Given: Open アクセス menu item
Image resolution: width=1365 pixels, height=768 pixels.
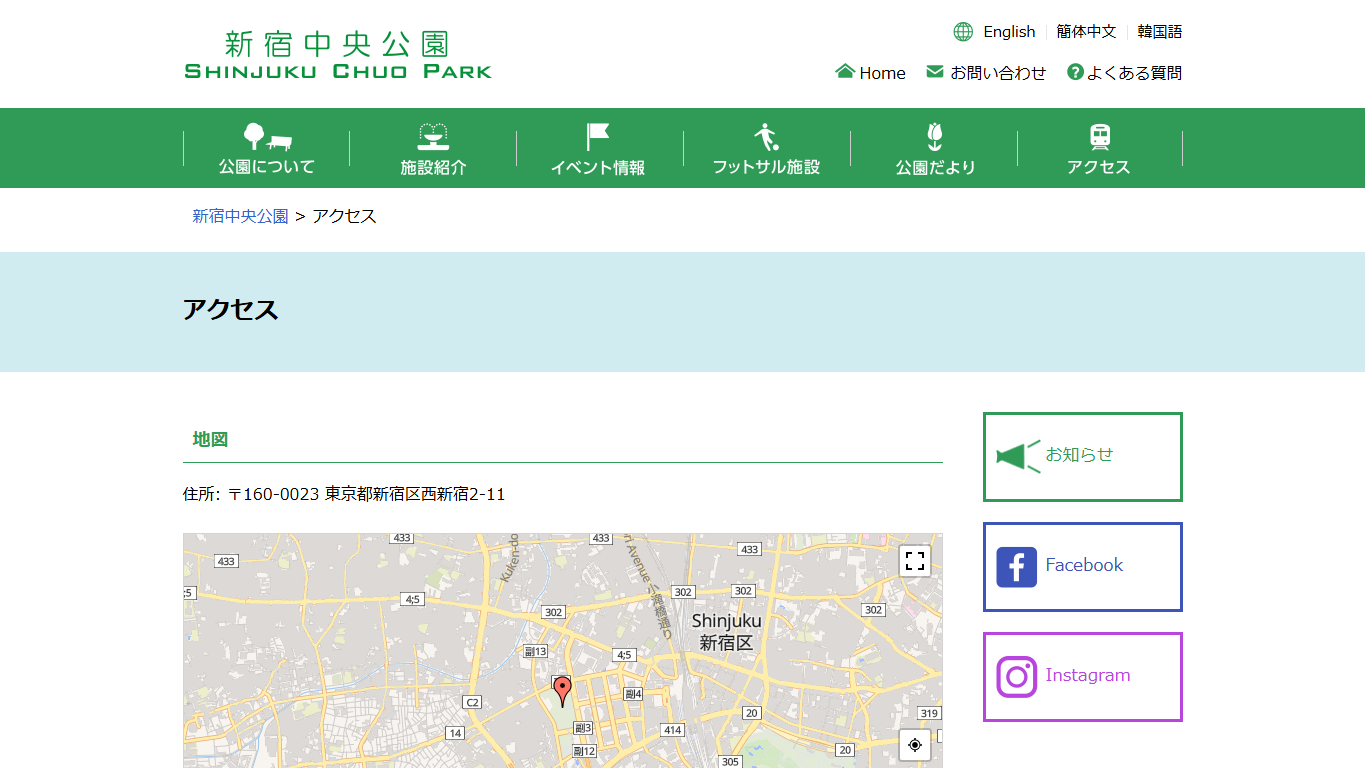Looking at the screenshot, I should tap(1099, 167).
